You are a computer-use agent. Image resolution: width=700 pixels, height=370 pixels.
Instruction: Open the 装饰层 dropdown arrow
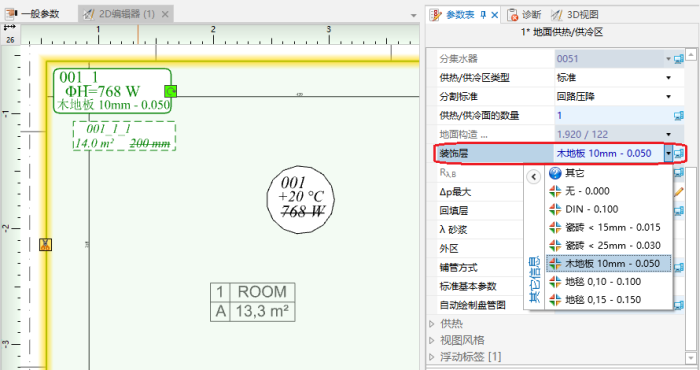click(x=668, y=154)
